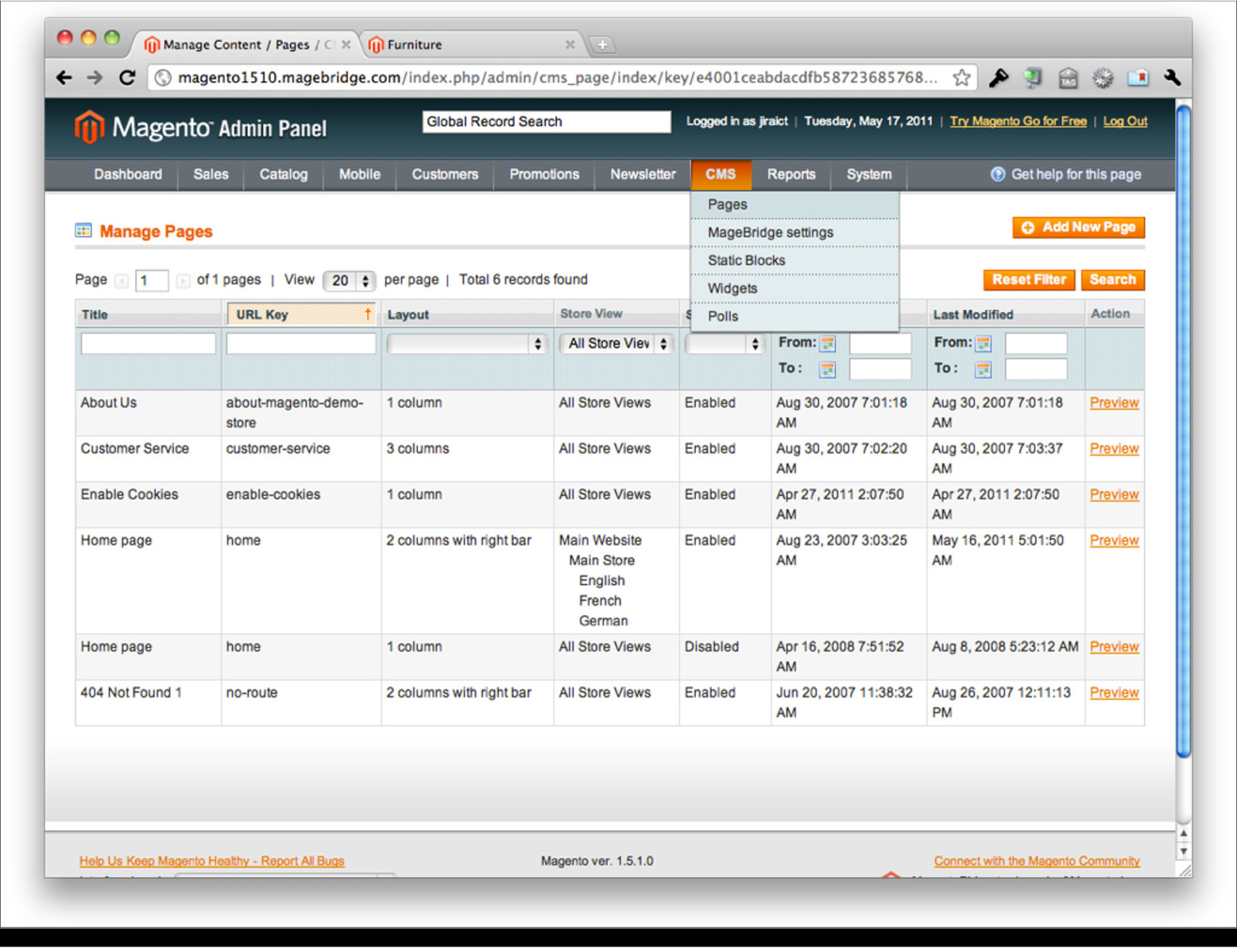Switch to the Furniture browser tab
The width and height of the screenshot is (1237, 952).
click(472, 45)
